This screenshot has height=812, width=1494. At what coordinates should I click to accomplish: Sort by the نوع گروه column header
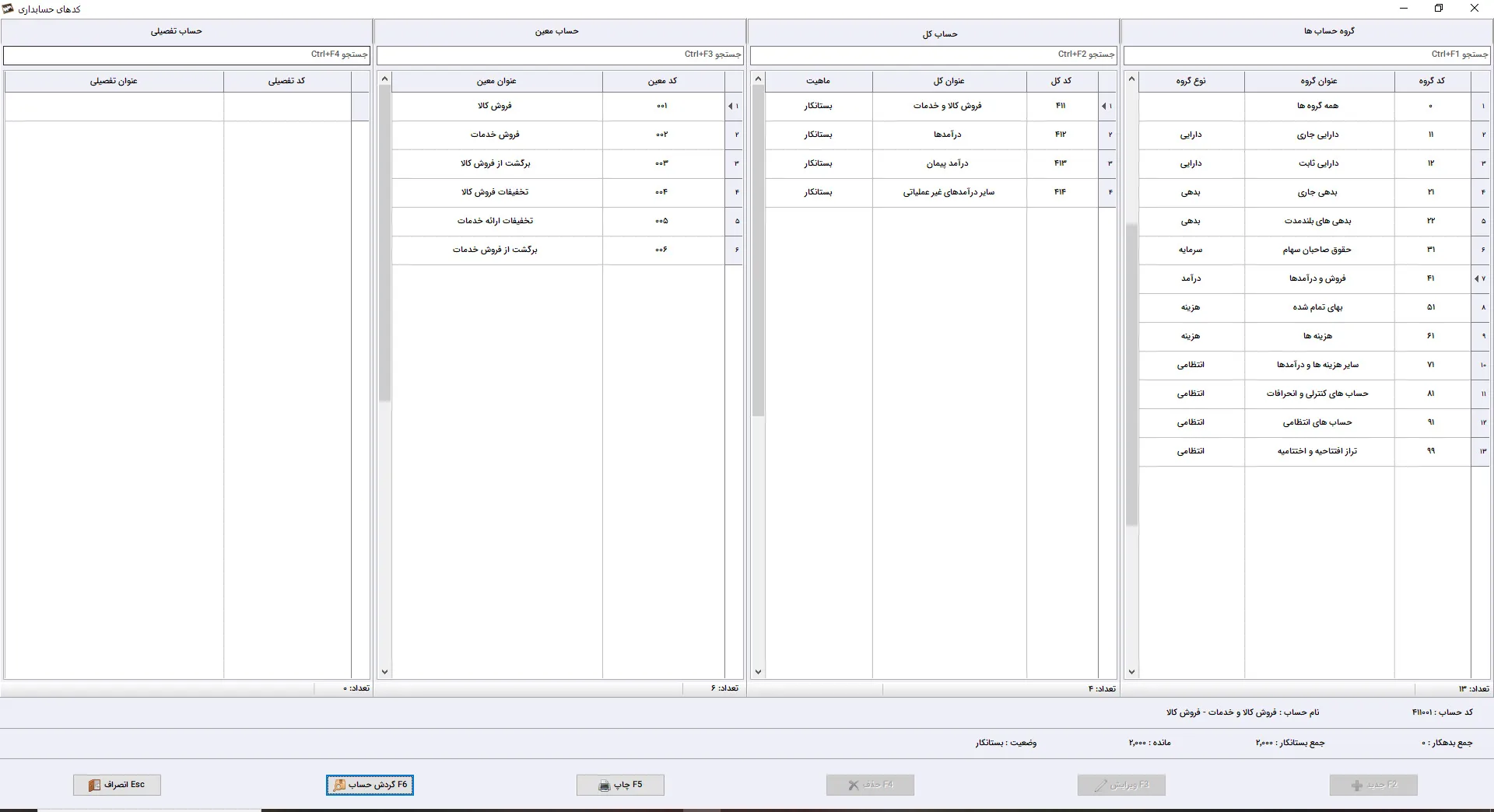pyautogui.click(x=1191, y=81)
